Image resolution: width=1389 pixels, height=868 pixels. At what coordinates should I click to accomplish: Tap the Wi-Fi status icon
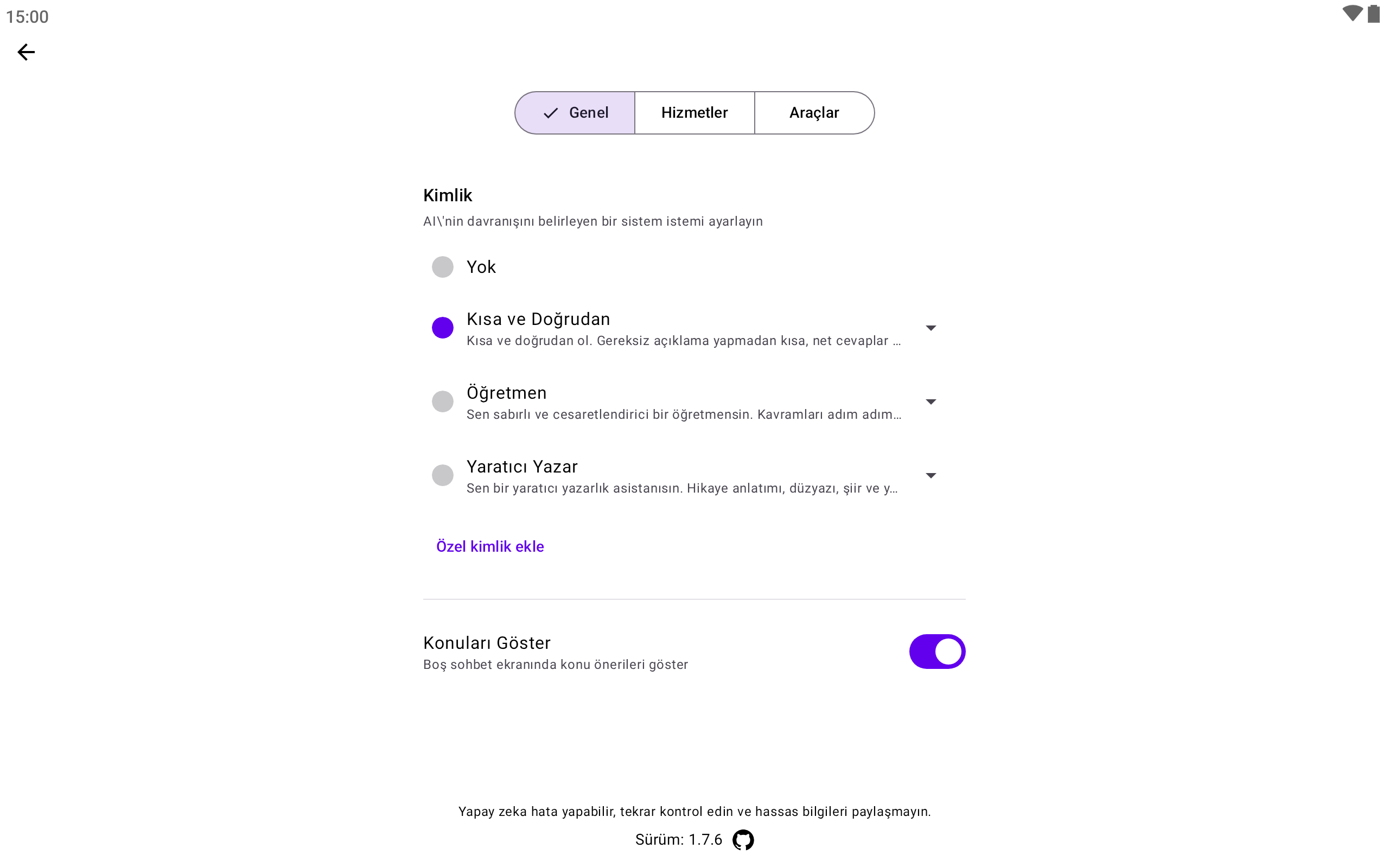pos(1352,13)
